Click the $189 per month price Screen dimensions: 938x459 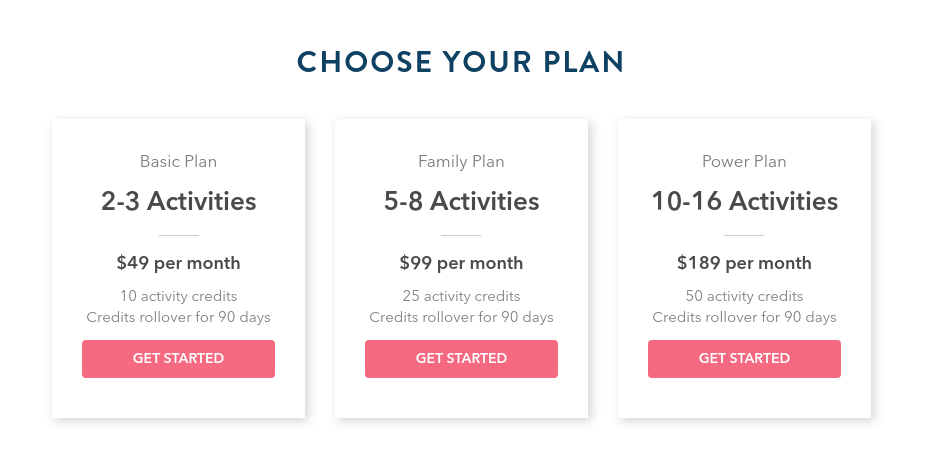click(x=744, y=263)
